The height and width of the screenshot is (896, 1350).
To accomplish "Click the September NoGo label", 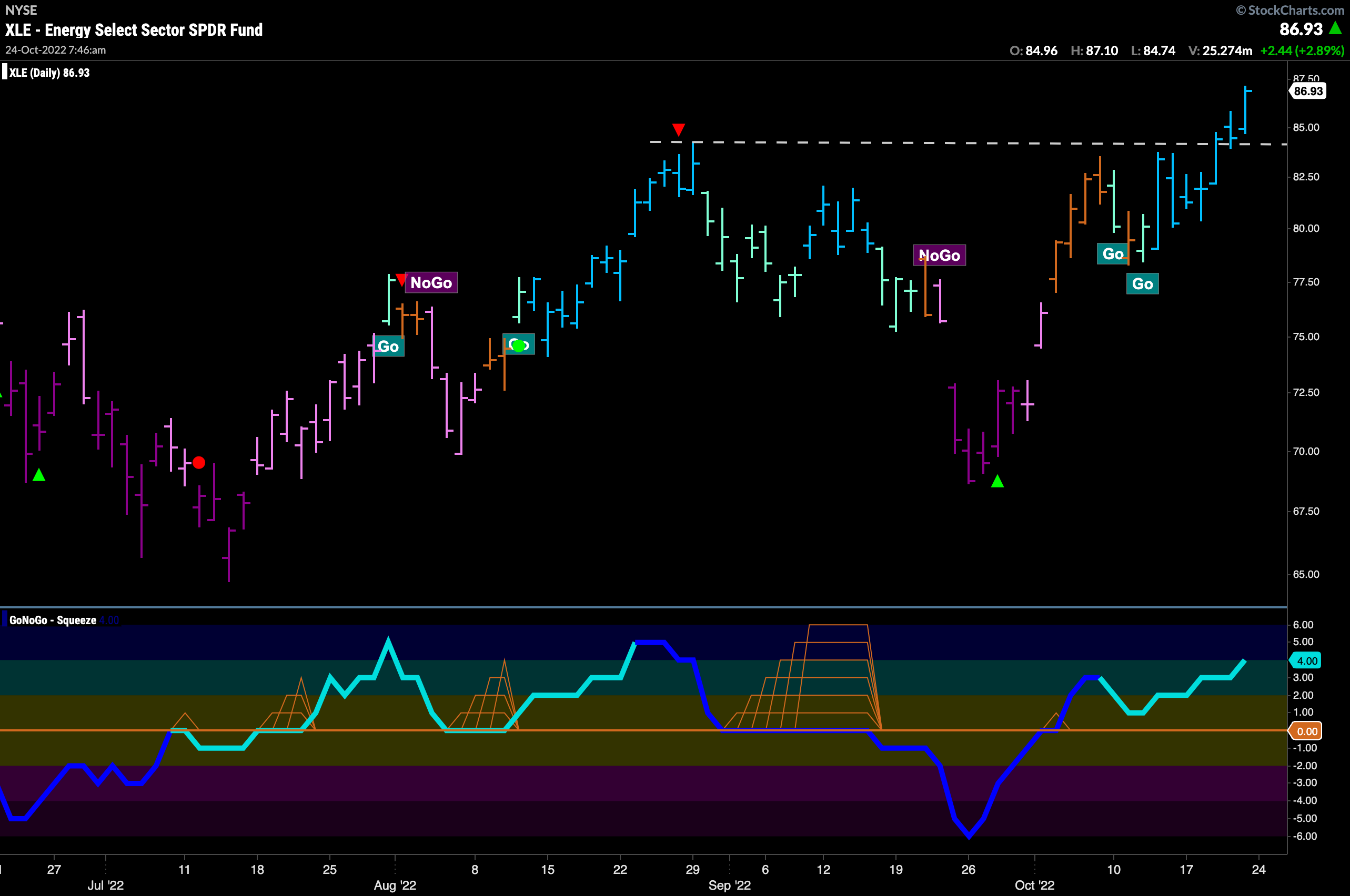I will (940, 255).
